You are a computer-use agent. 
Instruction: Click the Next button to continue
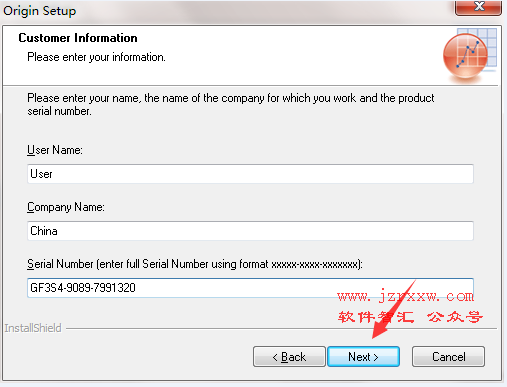[x=363, y=357]
